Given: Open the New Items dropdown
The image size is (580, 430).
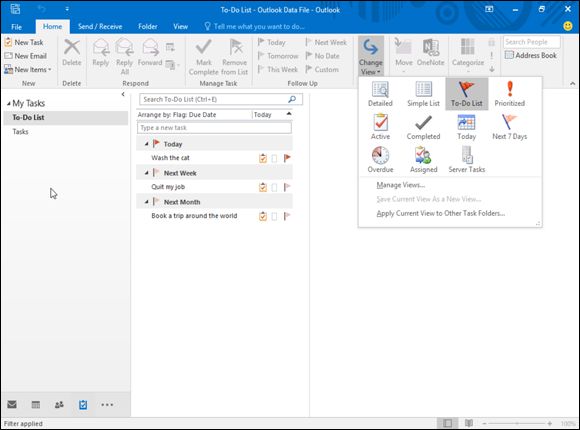Looking at the screenshot, I should click(28, 69).
